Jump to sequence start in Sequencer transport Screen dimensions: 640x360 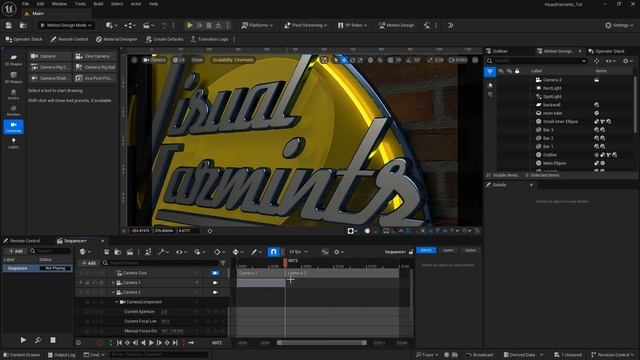[119, 343]
